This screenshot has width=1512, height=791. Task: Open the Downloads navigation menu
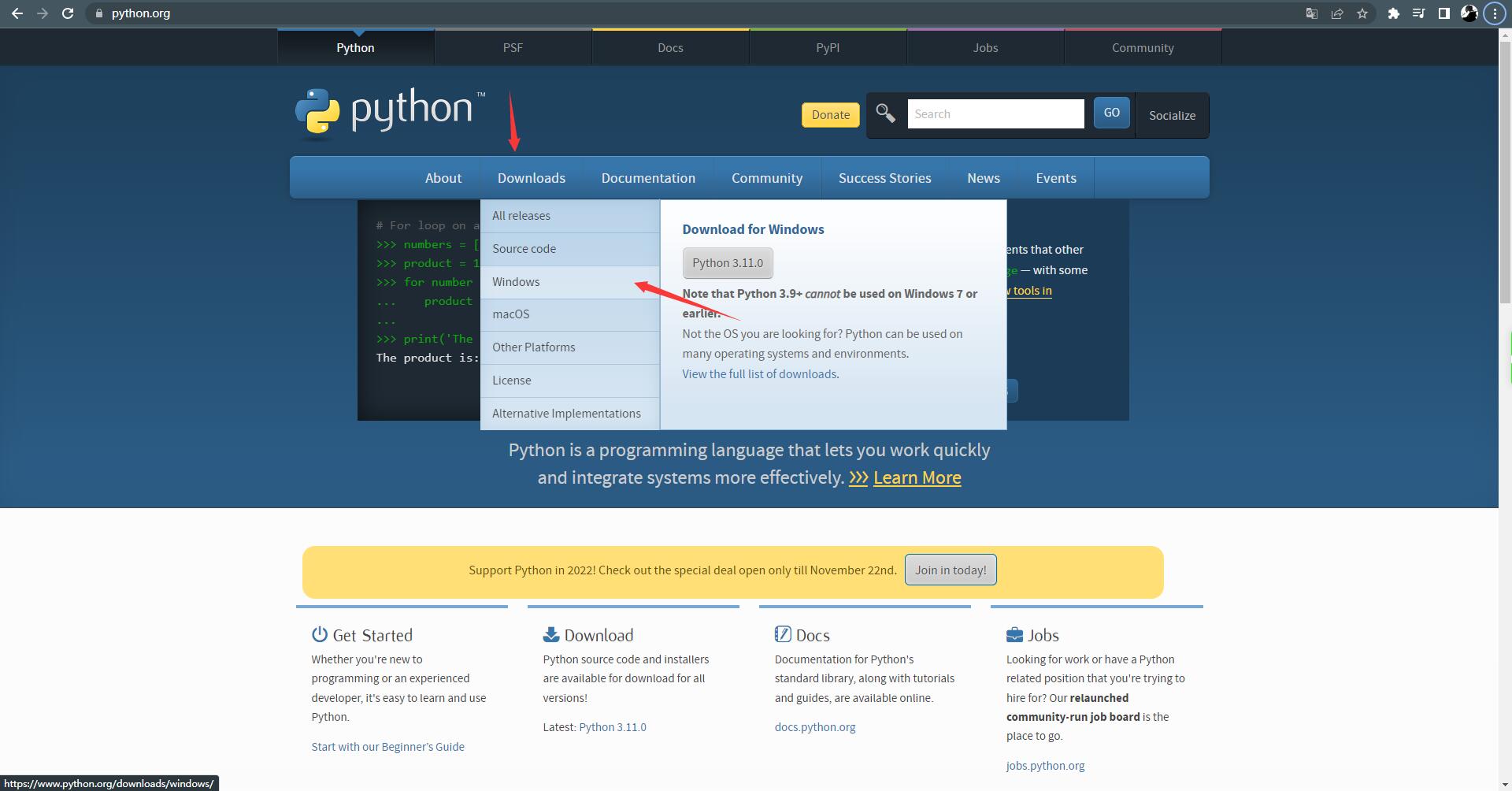coord(532,178)
